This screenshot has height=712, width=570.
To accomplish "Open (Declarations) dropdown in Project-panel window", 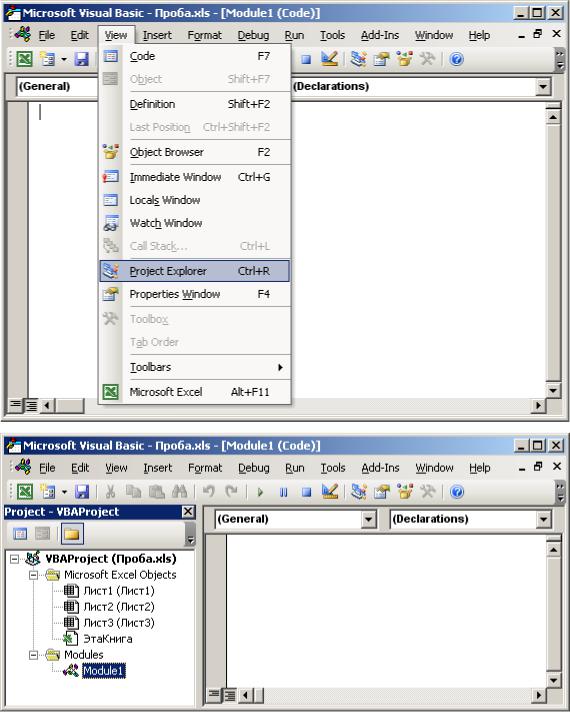I will [544, 519].
